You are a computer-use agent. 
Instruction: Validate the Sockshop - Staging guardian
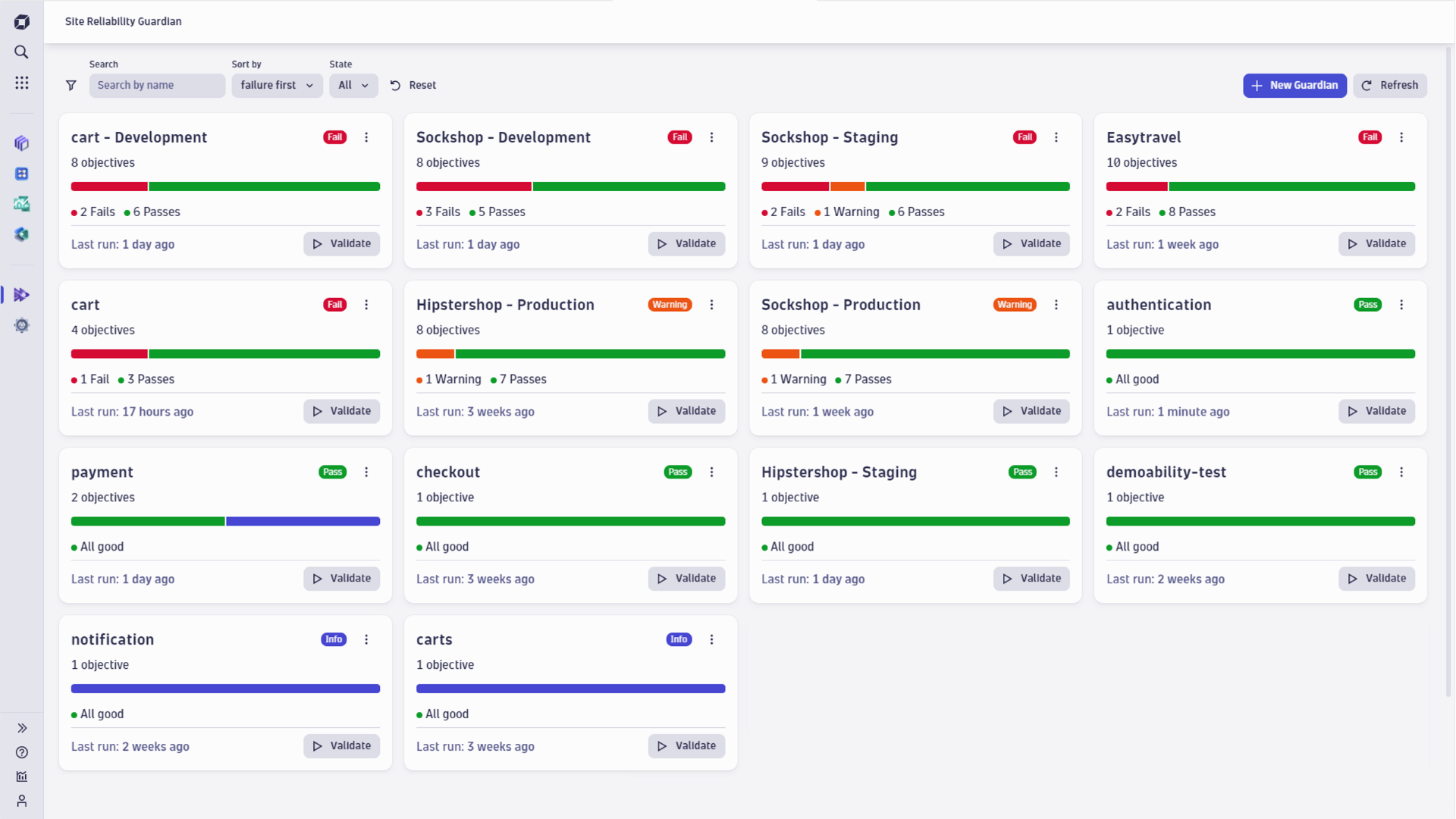coord(1031,244)
